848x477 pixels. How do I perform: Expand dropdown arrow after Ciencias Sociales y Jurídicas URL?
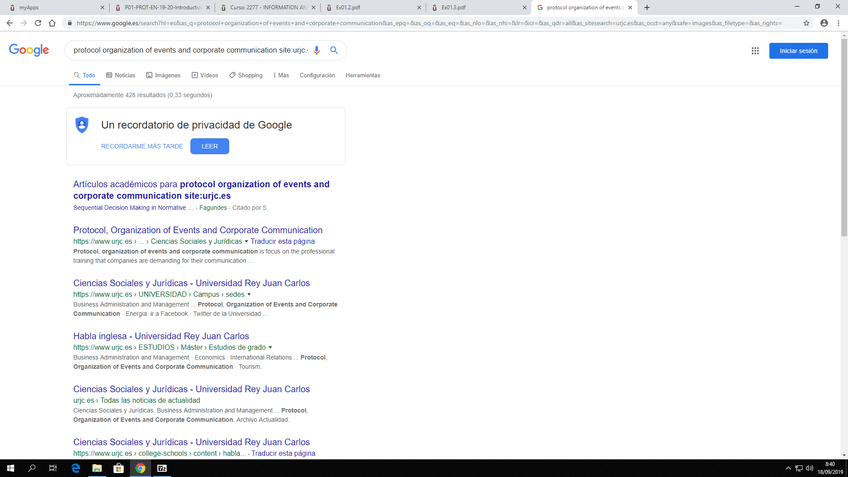(x=246, y=241)
